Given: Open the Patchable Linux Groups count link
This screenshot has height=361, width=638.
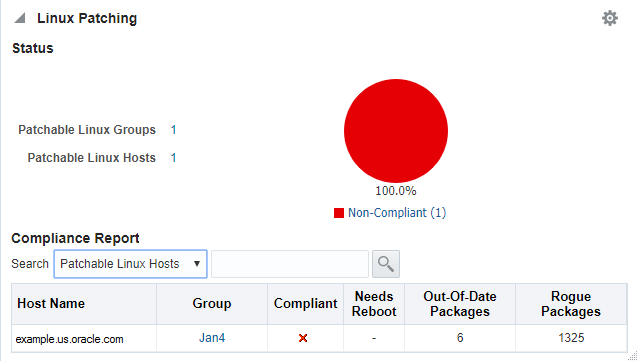Looking at the screenshot, I should coord(173,130).
